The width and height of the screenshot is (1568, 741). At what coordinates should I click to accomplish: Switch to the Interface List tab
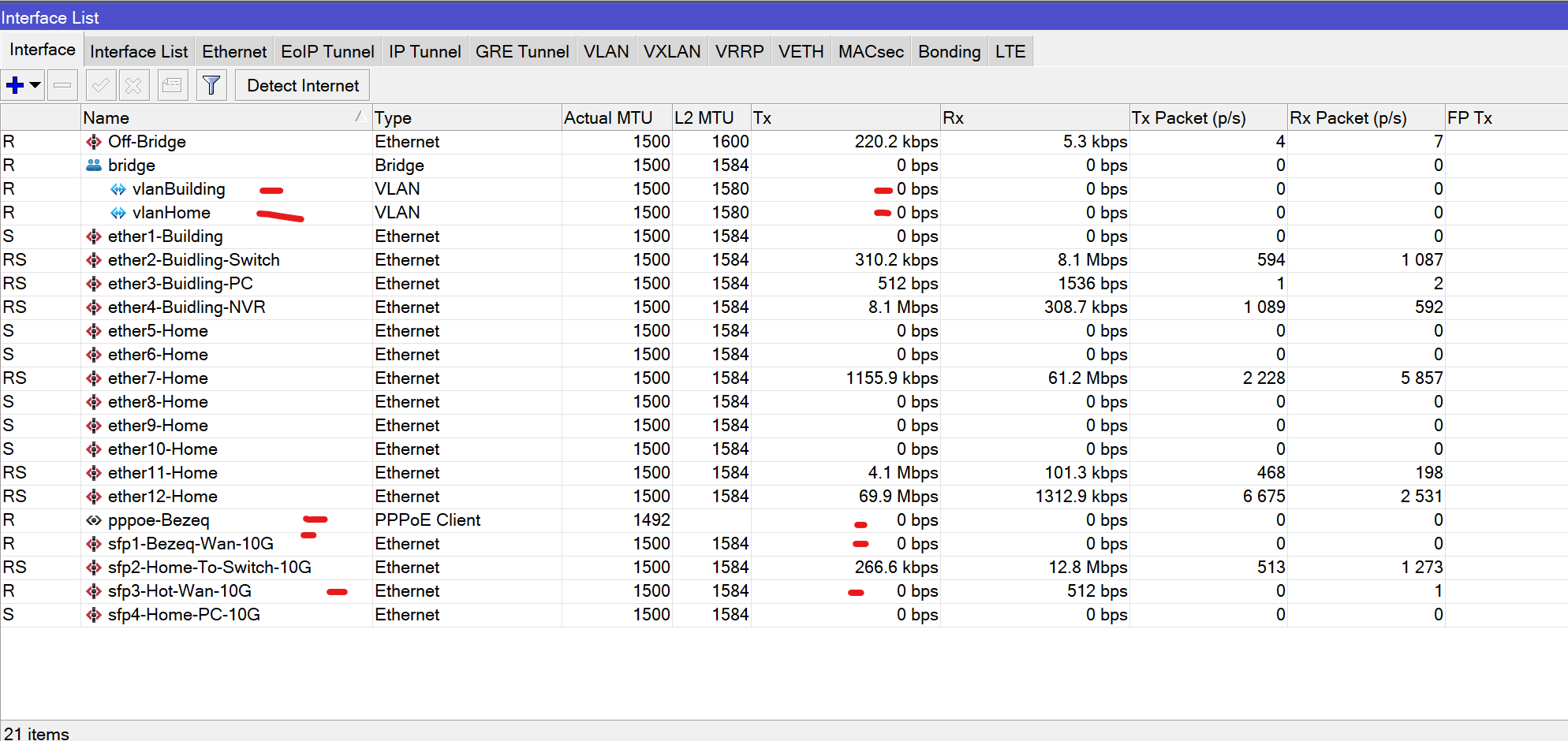coord(139,50)
